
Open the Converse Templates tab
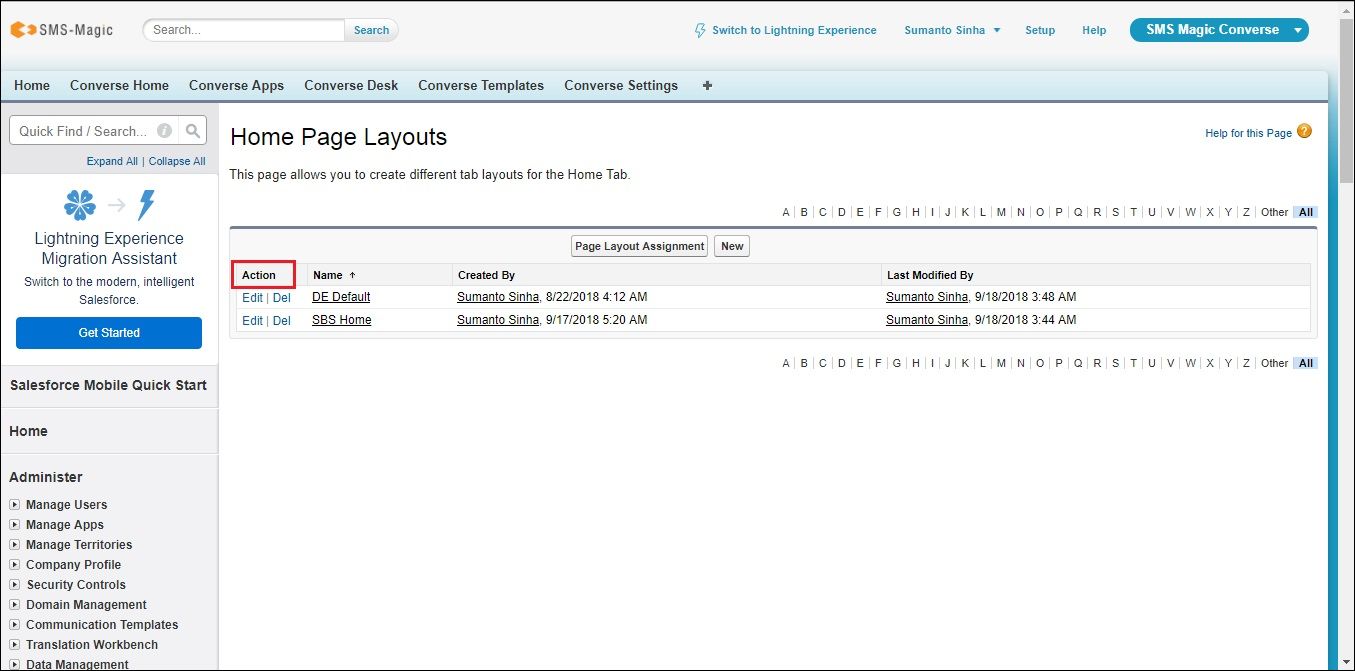coord(481,86)
